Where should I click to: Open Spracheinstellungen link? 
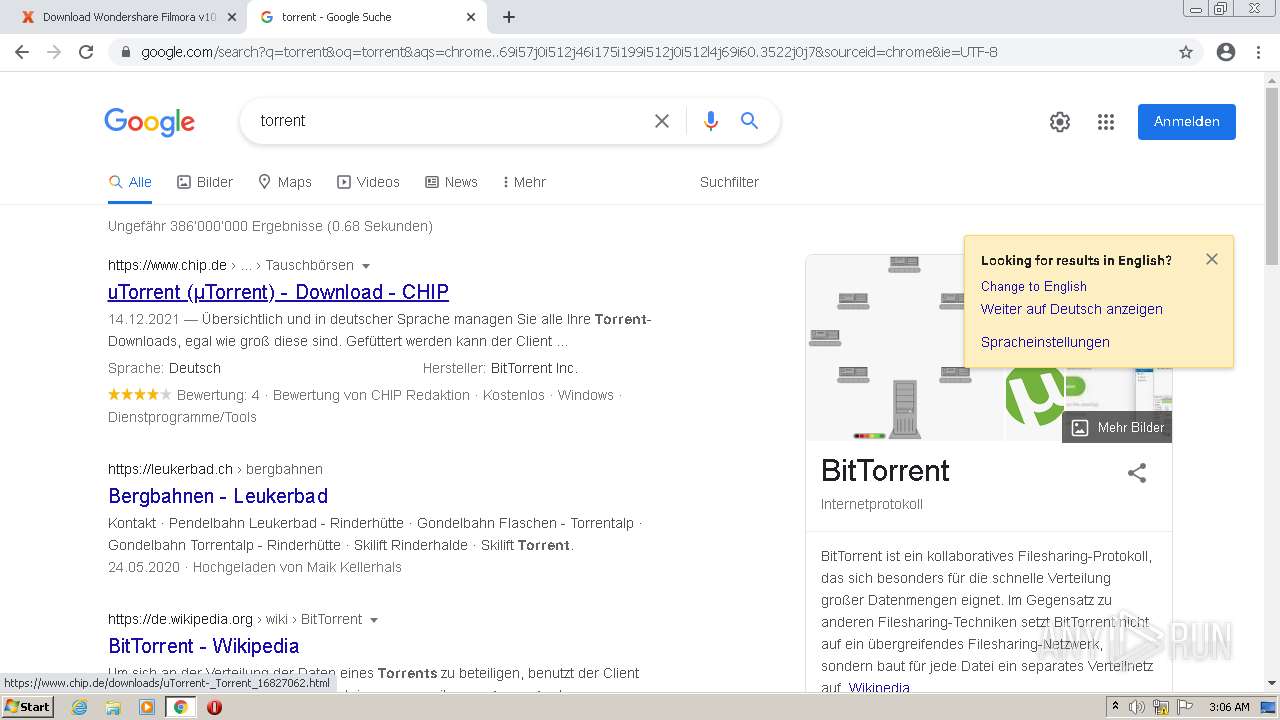[x=1045, y=342]
